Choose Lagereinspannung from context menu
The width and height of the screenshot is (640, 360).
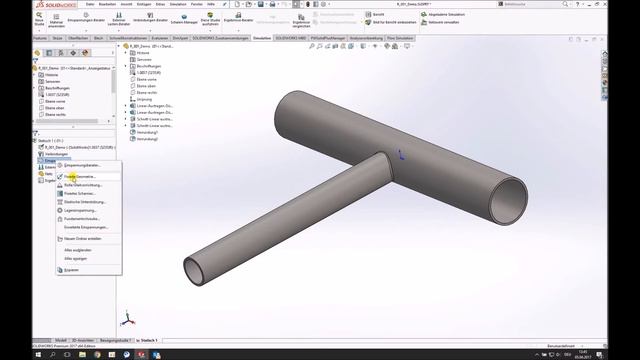(88, 210)
